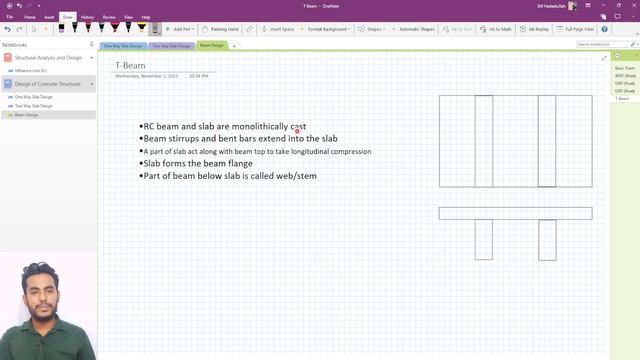The height and width of the screenshot is (360, 640).
Task: Open Beam Design in sidebar
Action: pos(49,115)
